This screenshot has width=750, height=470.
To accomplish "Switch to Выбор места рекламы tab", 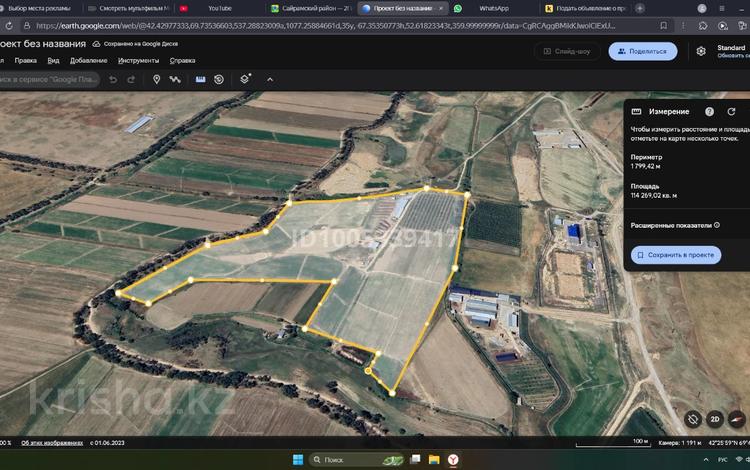I will click(38, 8).
